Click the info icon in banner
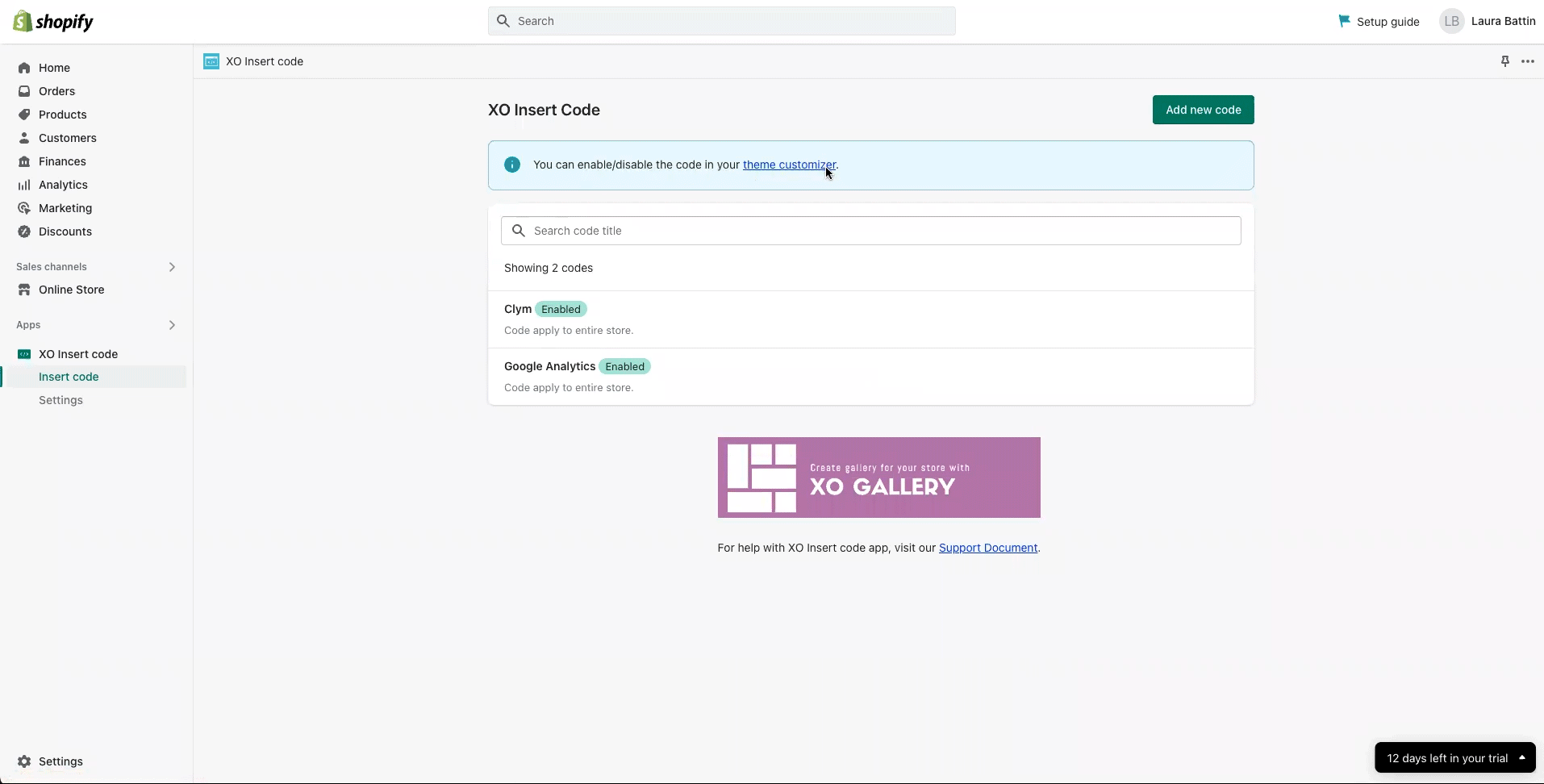Screen dimensions: 1544x784 pos(512,165)
